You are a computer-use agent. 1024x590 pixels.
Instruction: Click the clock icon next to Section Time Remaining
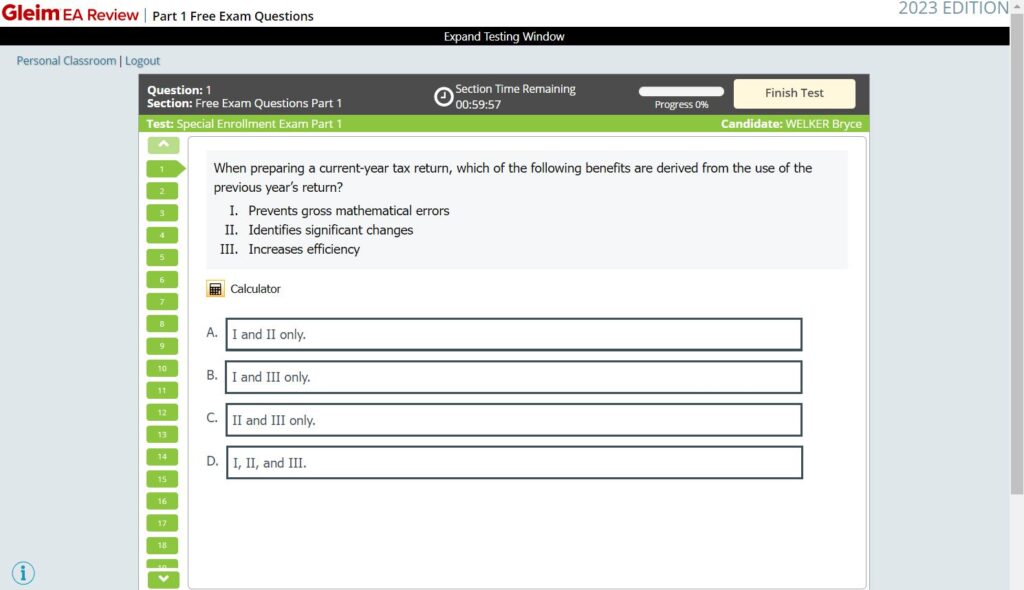(x=444, y=95)
